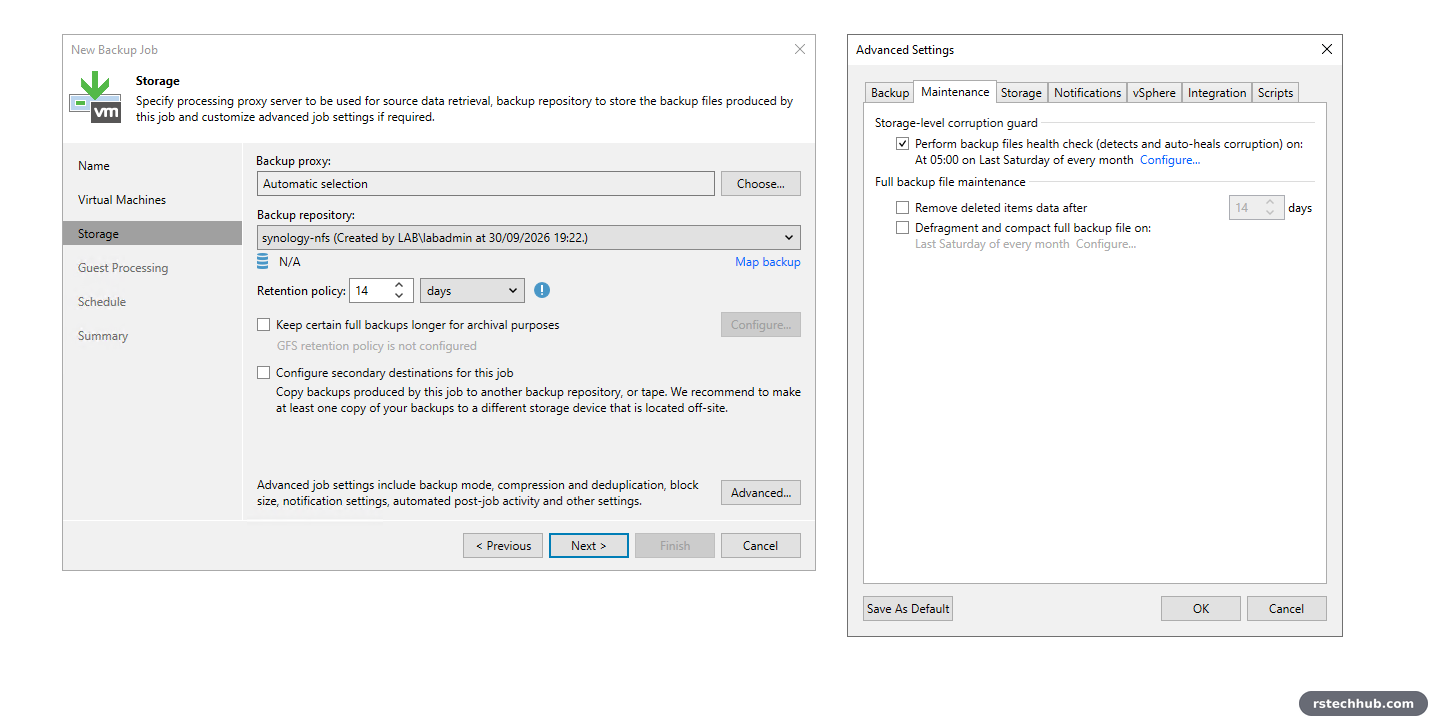Screen dimensions: 1436x724
Task: Increase the retention policy value by one
Action: pyautogui.click(x=399, y=285)
